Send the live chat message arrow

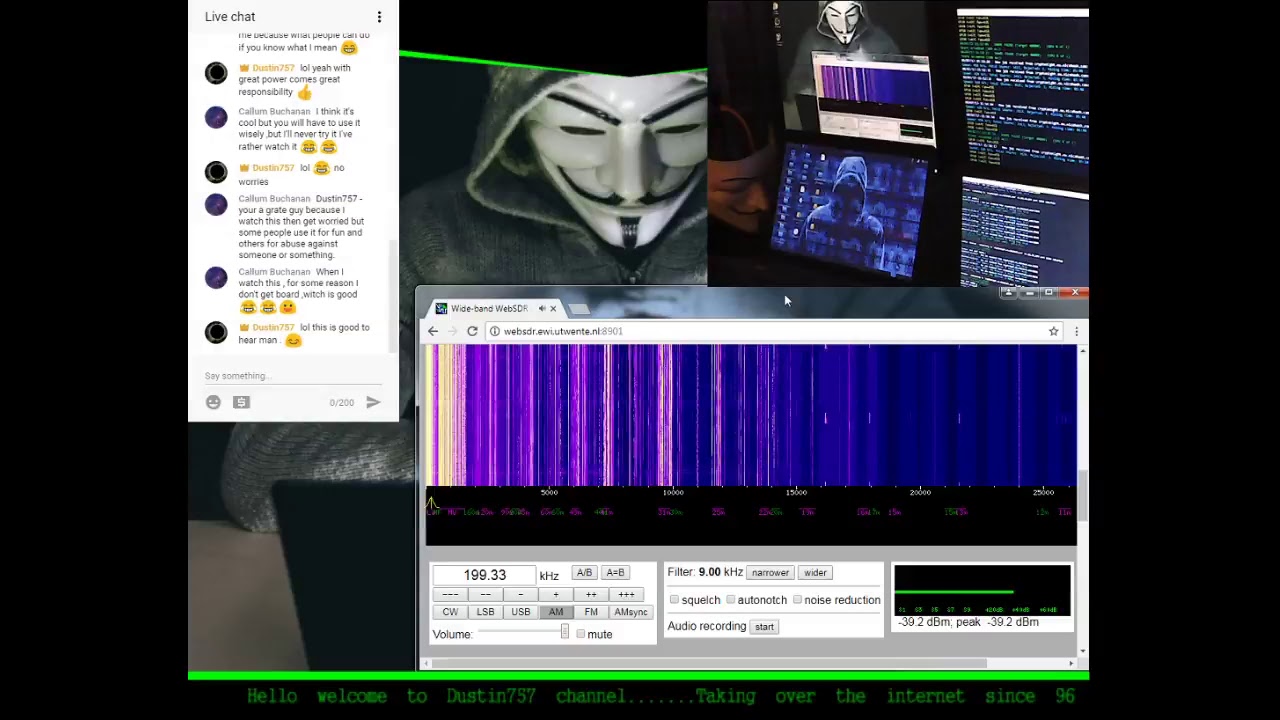[373, 402]
